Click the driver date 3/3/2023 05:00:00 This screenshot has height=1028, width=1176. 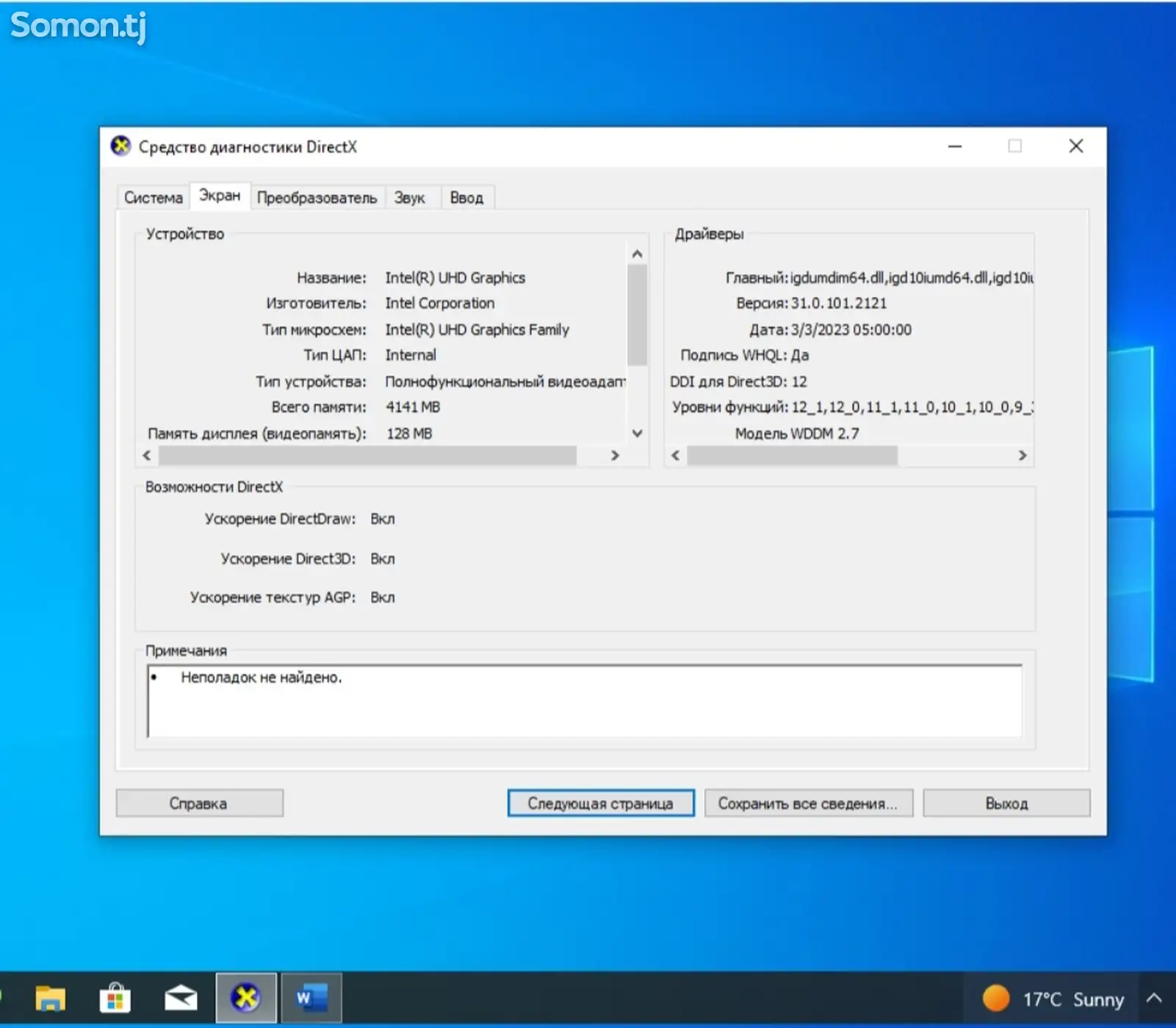(x=851, y=330)
